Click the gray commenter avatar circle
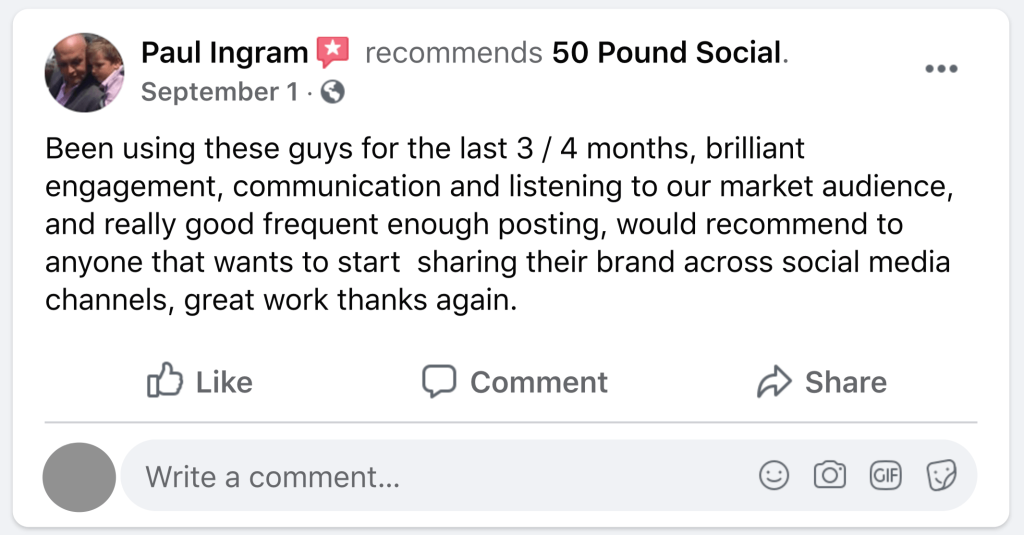Screen dimensions: 1024x535 tap(79, 478)
